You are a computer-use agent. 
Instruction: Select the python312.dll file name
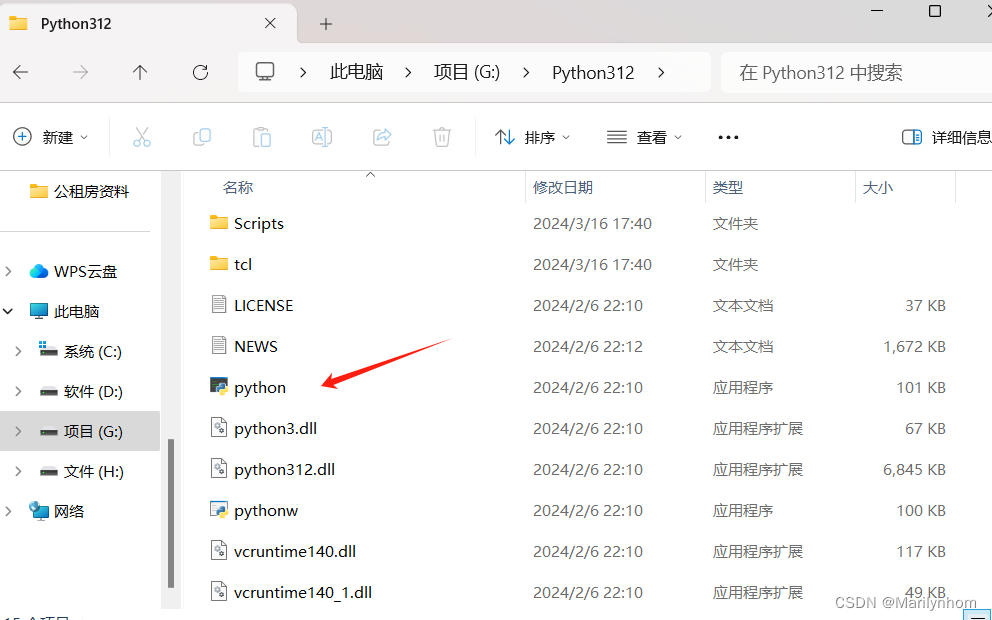pos(284,469)
